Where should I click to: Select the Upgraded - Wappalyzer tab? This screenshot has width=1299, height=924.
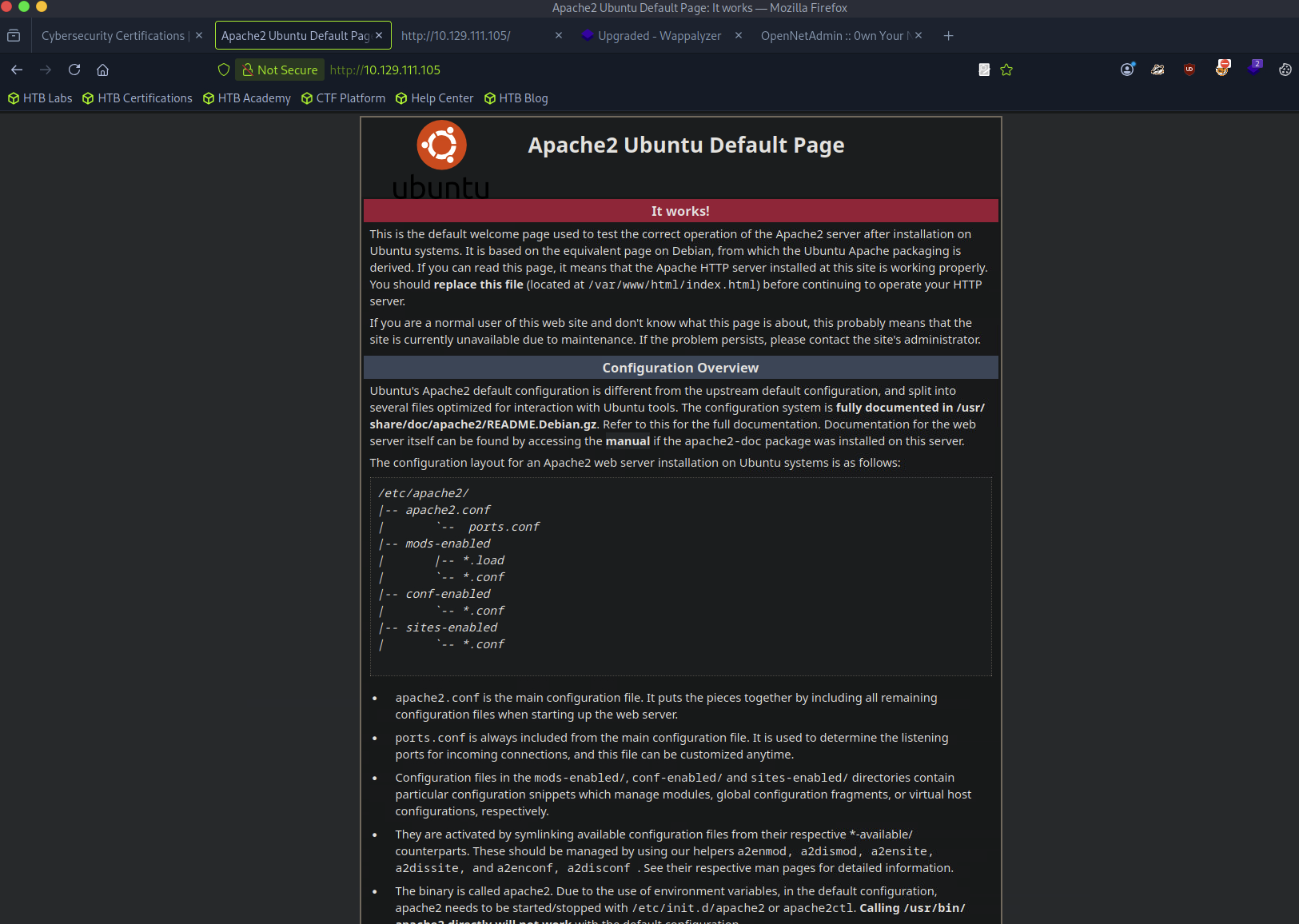[x=659, y=36]
